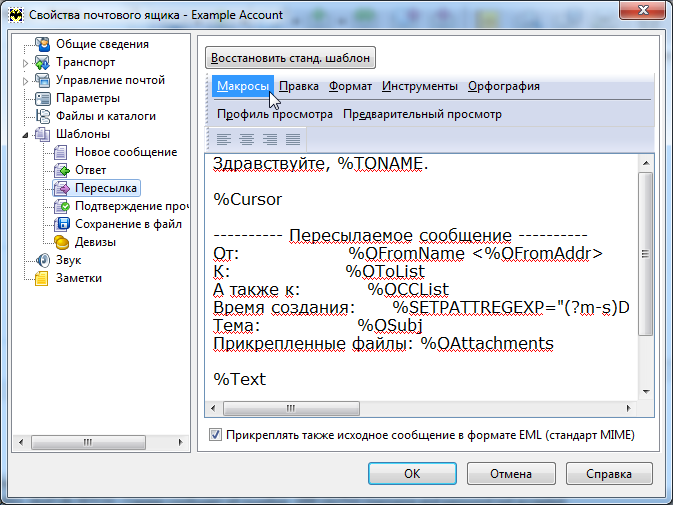This screenshot has width=673, height=505.
Task: Expand the Управление почтой tree node
Action: point(25,81)
